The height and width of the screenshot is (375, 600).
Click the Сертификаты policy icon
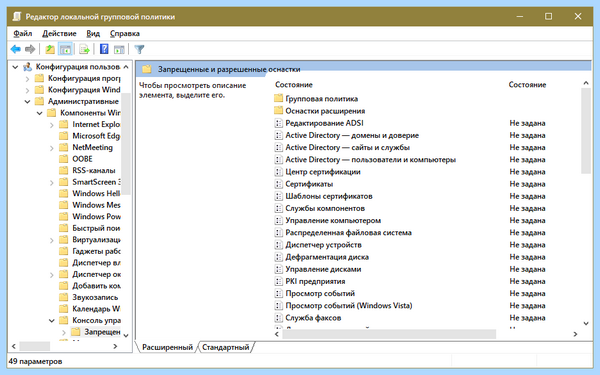click(279, 184)
